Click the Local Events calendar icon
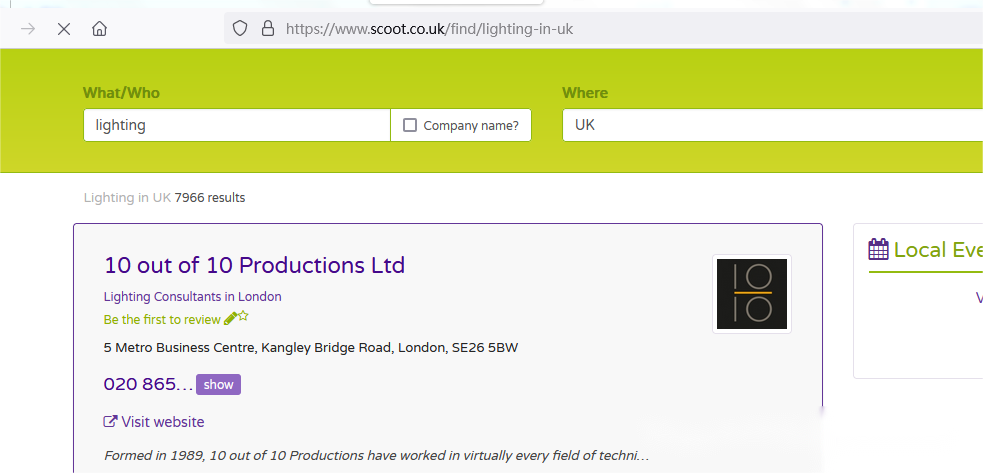 coord(878,249)
